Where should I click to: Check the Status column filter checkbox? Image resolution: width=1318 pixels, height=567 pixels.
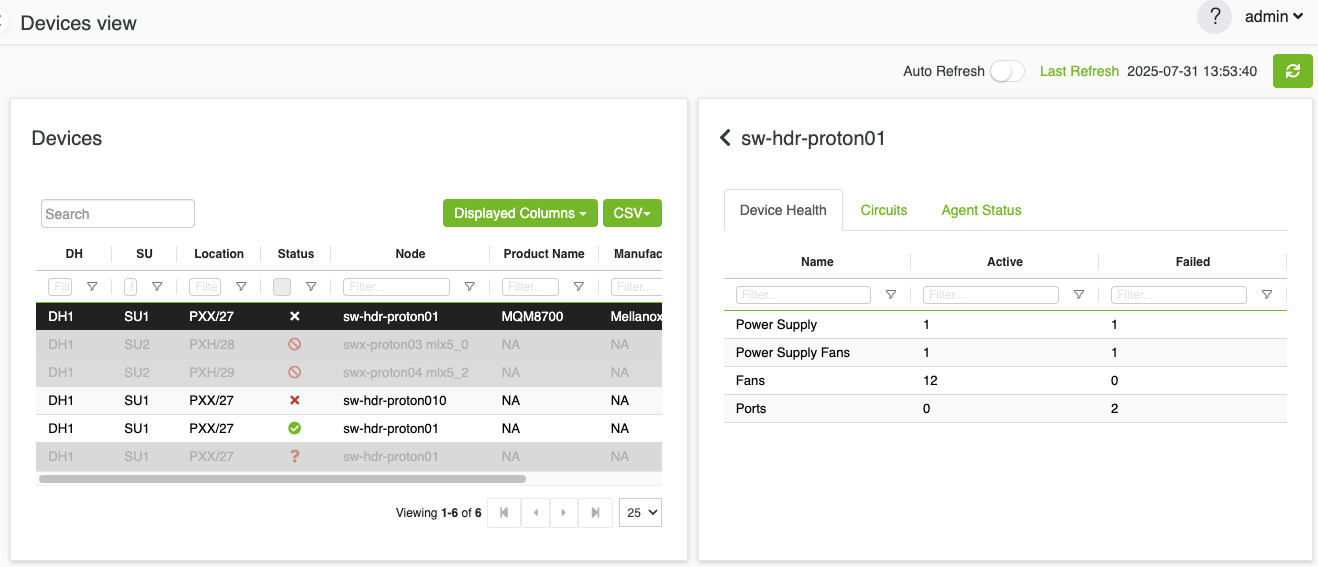point(282,287)
